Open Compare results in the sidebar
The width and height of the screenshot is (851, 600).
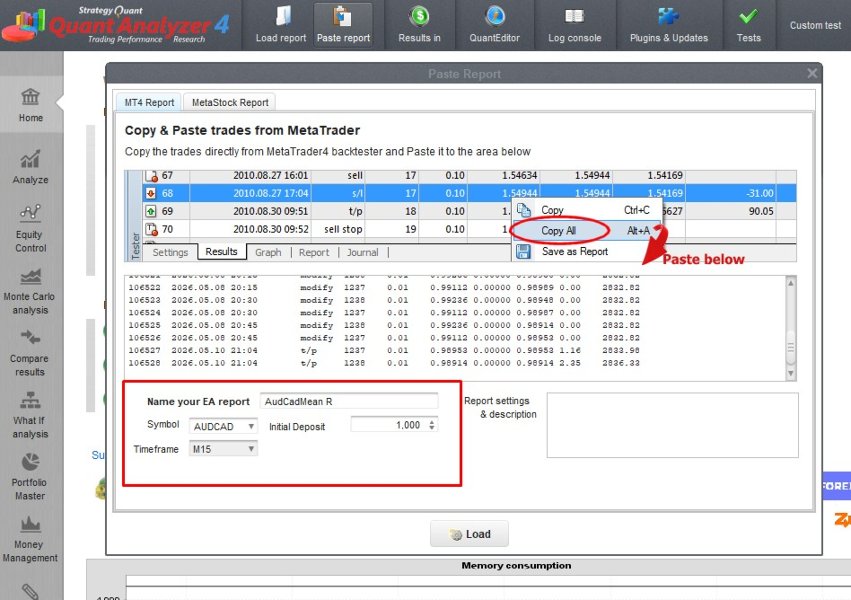coord(30,353)
